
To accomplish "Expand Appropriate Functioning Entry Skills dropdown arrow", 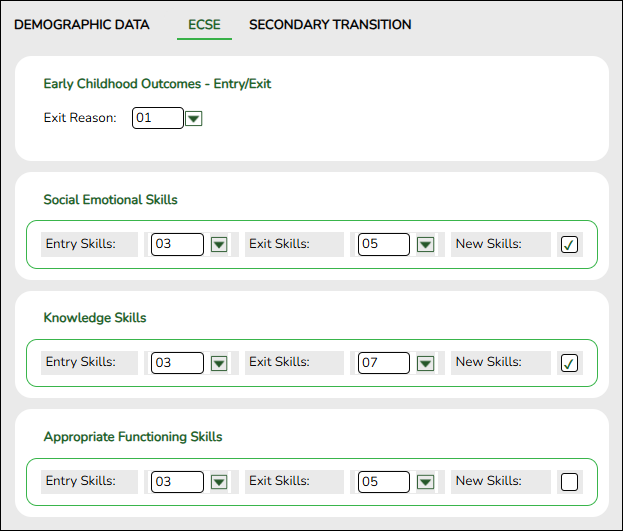I will [219, 482].
